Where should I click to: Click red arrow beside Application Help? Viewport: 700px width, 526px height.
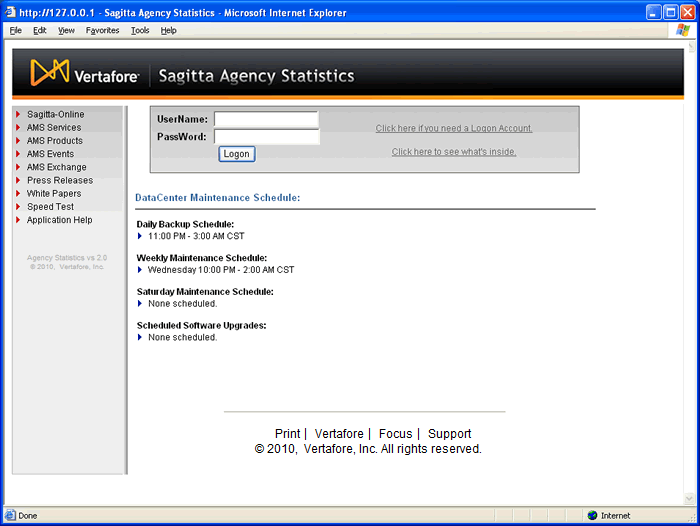click(18, 220)
